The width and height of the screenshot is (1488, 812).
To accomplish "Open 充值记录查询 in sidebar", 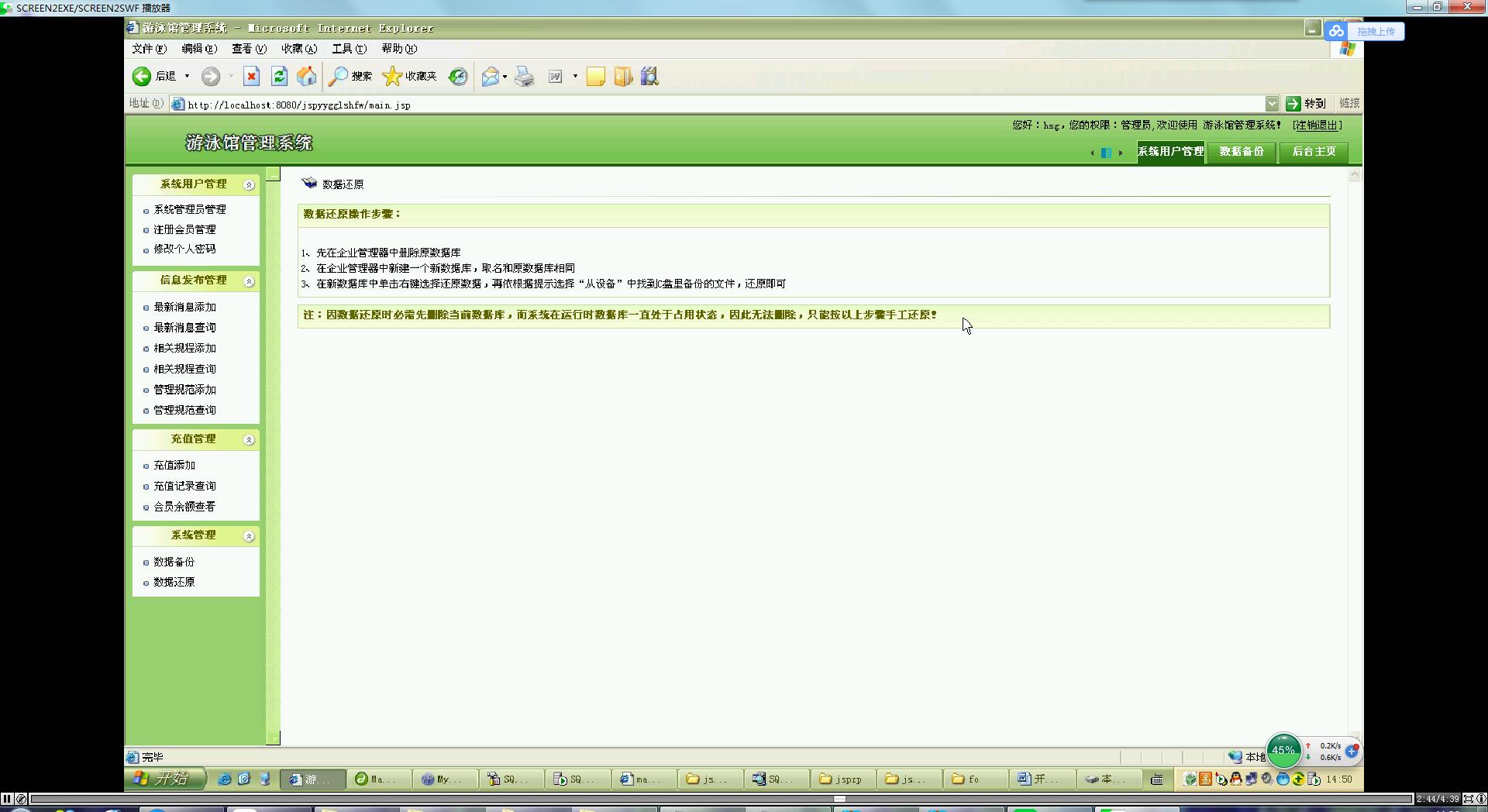I will [184, 486].
